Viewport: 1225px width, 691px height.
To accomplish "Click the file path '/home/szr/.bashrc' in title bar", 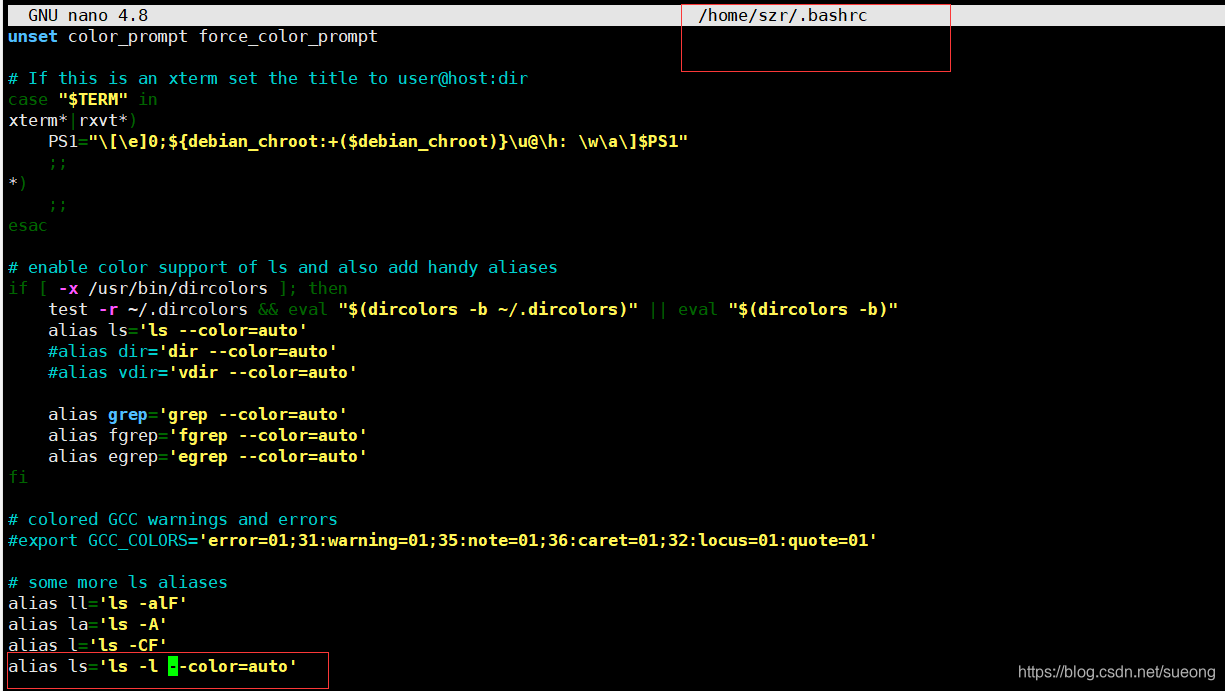I will (x=783, y=15).
